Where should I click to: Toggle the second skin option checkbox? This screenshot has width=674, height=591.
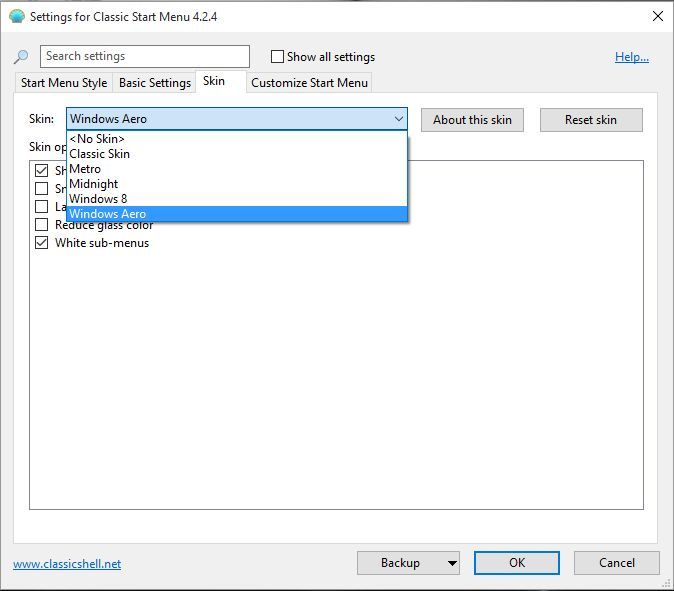[41, 189]
